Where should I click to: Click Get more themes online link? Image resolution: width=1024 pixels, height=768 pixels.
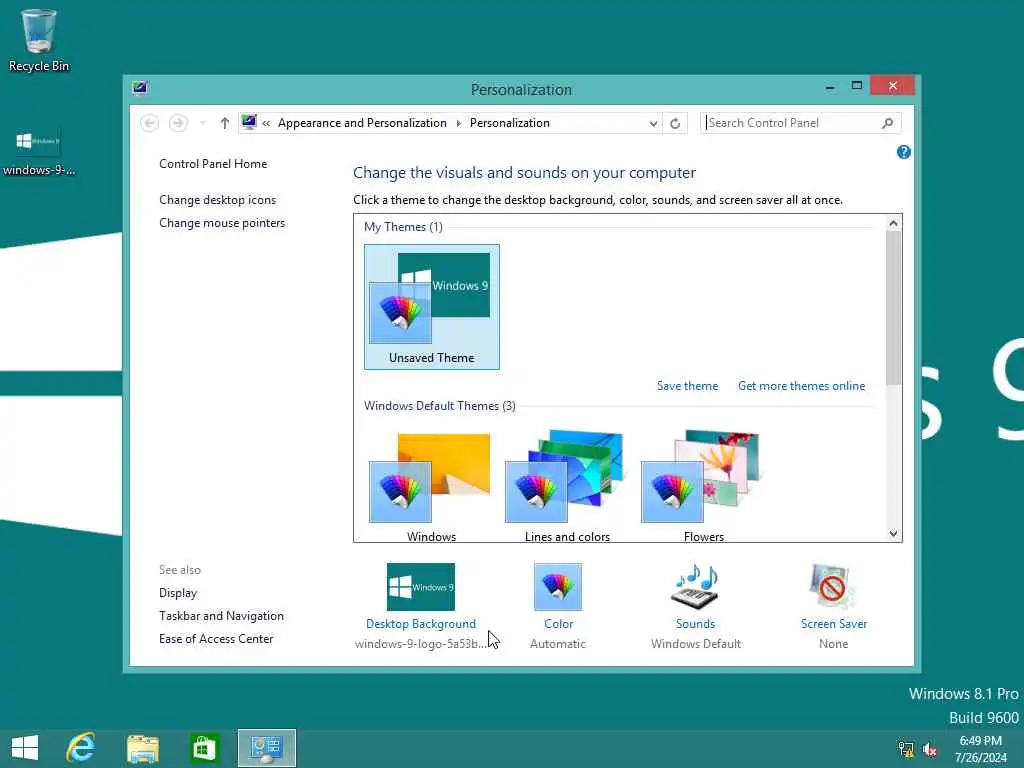801,386
